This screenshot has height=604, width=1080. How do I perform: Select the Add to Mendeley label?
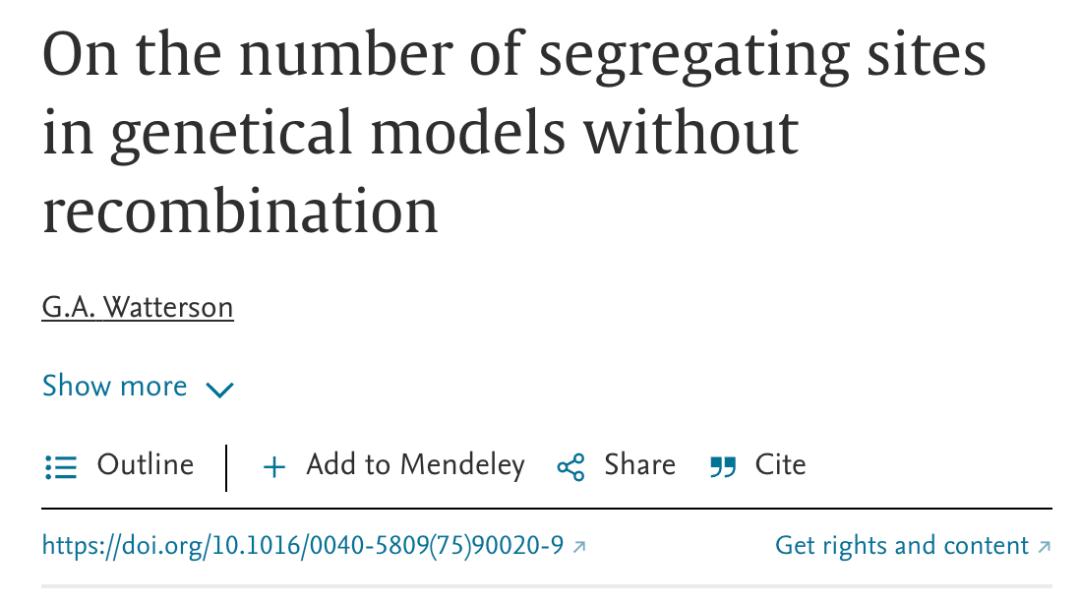pos(415,465)
